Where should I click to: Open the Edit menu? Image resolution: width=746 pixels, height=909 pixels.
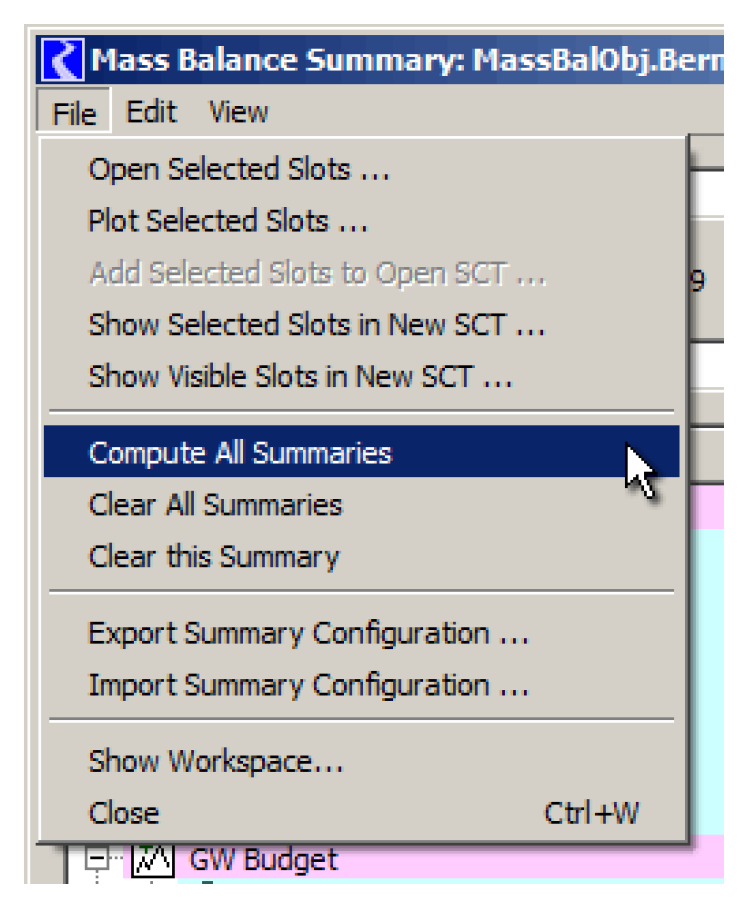[x=151, y=112]
